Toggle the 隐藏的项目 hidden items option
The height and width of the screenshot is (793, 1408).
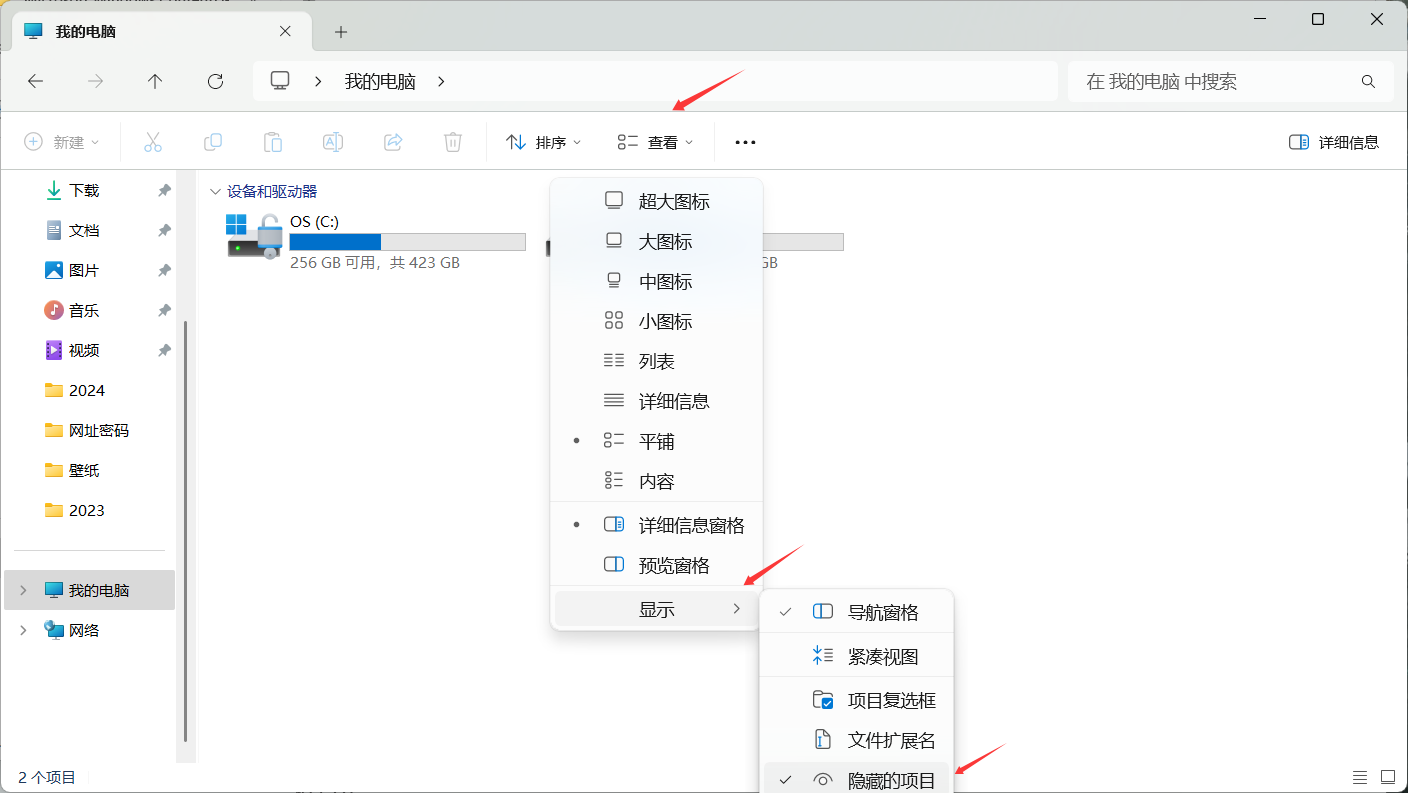coord(890,781)
